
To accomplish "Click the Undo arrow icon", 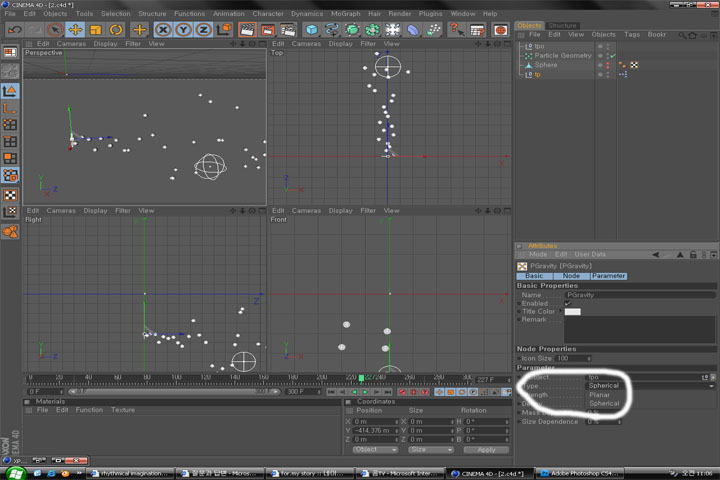I will (15, 30).
